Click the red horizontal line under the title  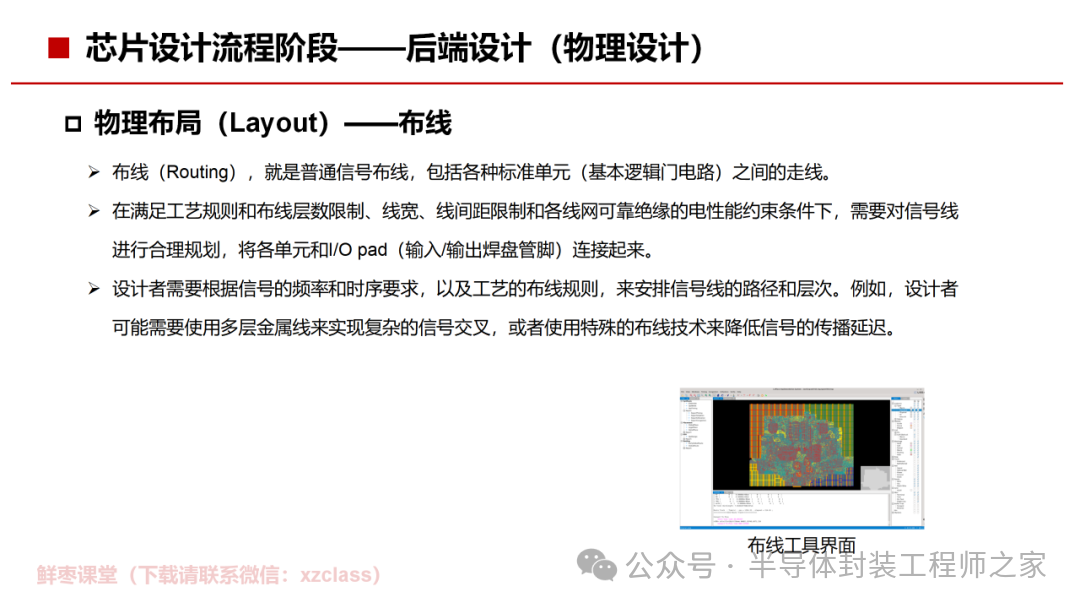click(x=540, y=83)
